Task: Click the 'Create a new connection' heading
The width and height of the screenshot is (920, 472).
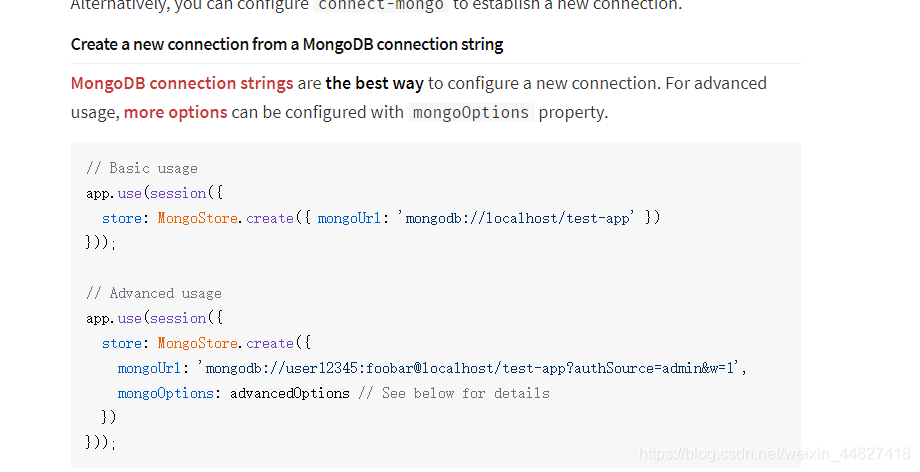Action: pyautogui.click(x=287, y=44)
